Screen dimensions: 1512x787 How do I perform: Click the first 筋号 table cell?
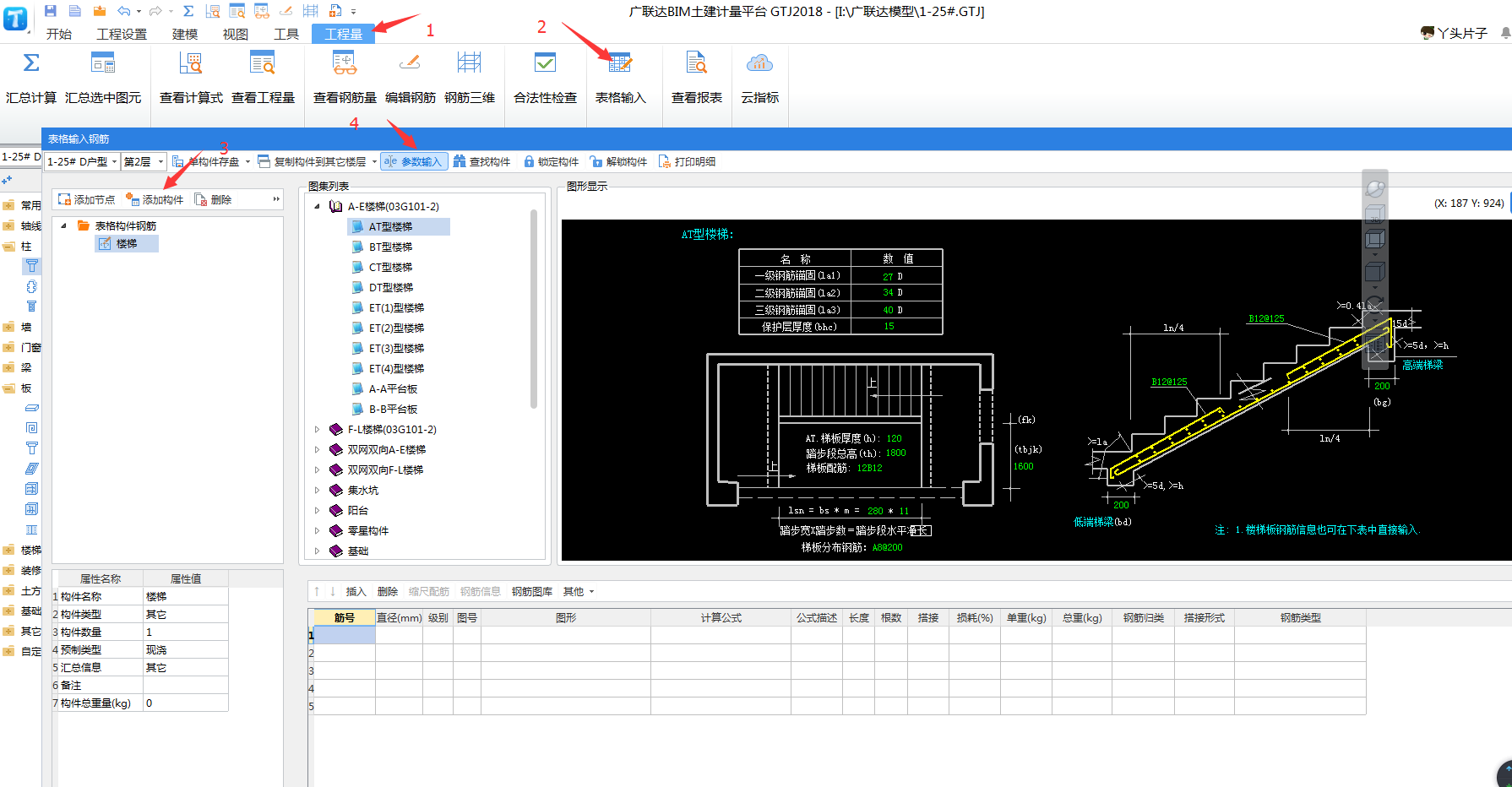click(x=344, y=635)
